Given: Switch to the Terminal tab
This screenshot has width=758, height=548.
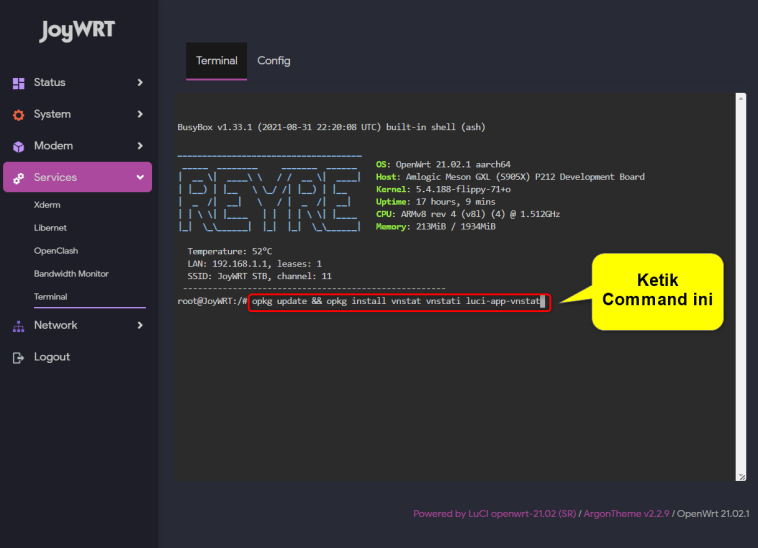Looking at the screenshot, I should (x=217, y=61).
